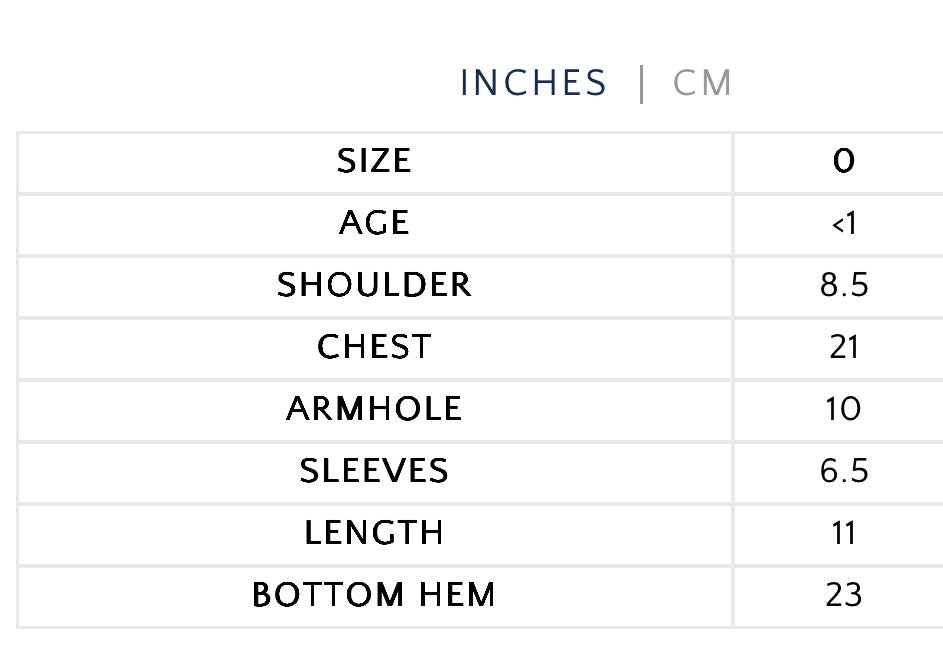The height and width of the screenshot is (662, 943).
Task: Select the CHEST row label
Action: 374,347
